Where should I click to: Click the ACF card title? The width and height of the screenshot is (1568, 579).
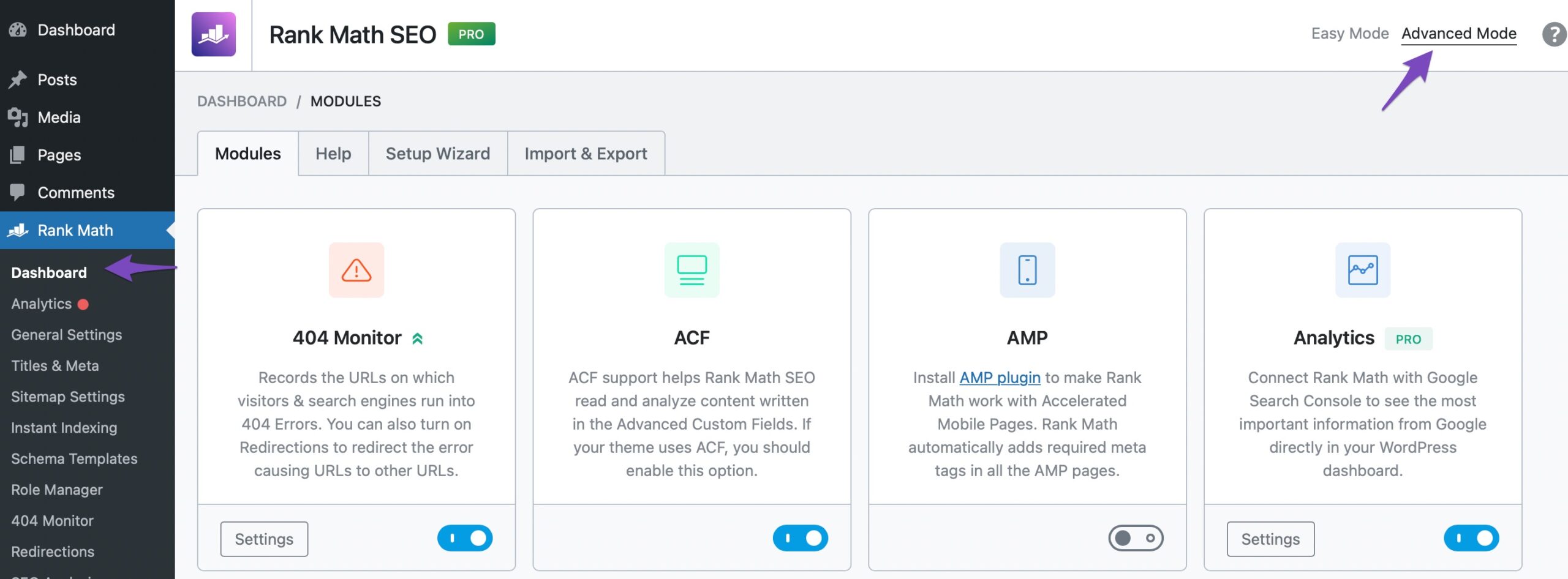(x=692, y=338)
